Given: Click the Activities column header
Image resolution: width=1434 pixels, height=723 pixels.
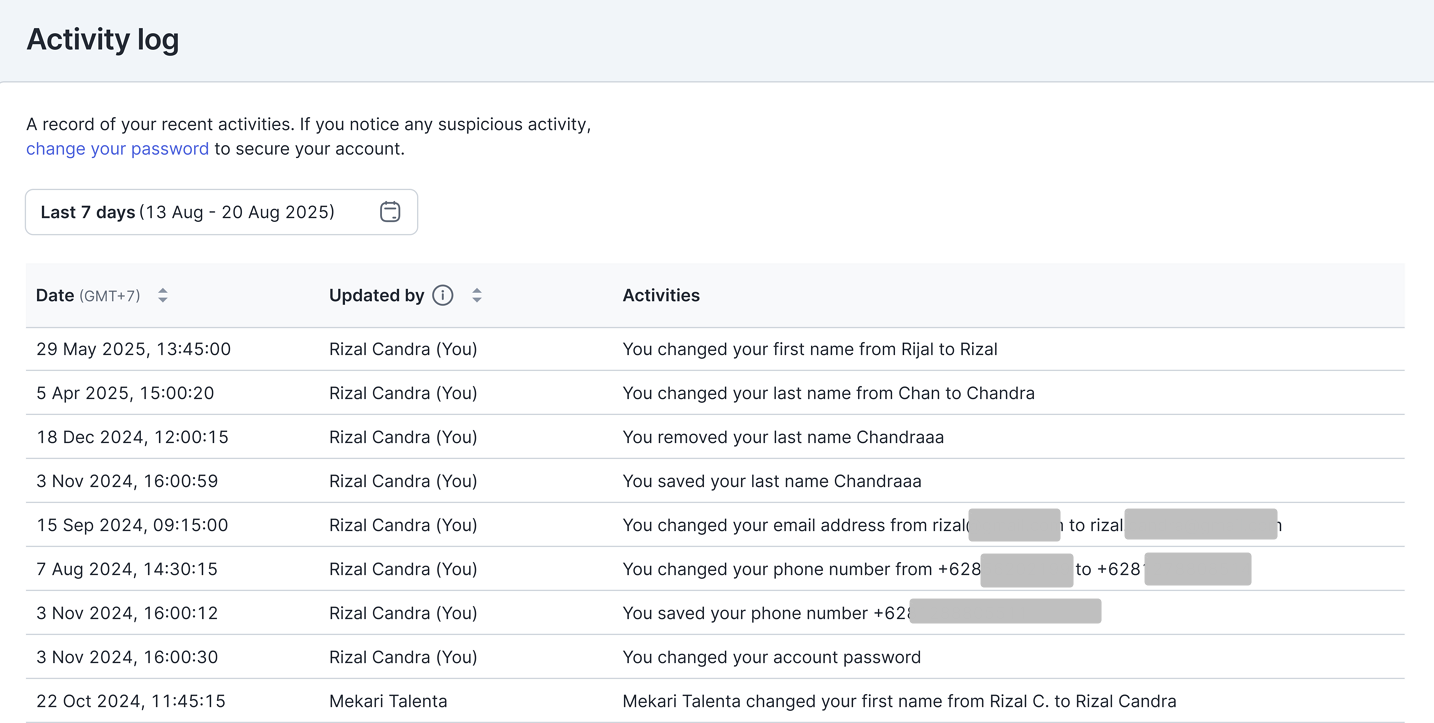Looking at the screenshot, I should [661, 295].
